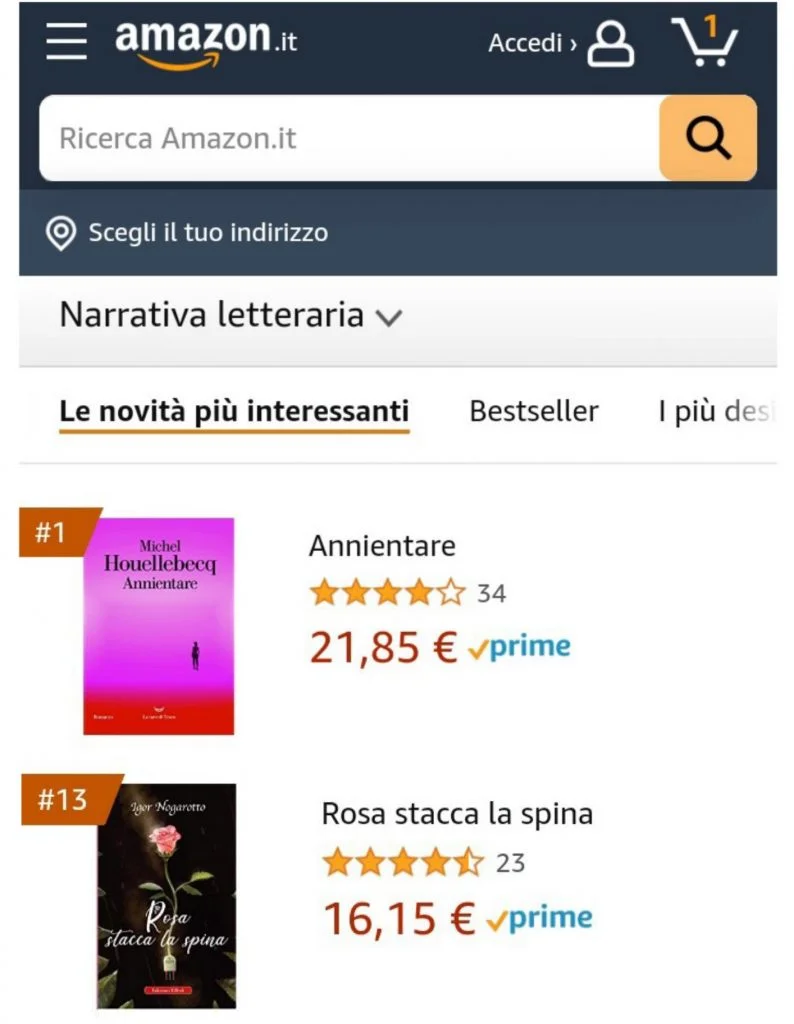Click in the Ricerca Amazon.it search field
The image size is (794, 1024).
[349, 138]
